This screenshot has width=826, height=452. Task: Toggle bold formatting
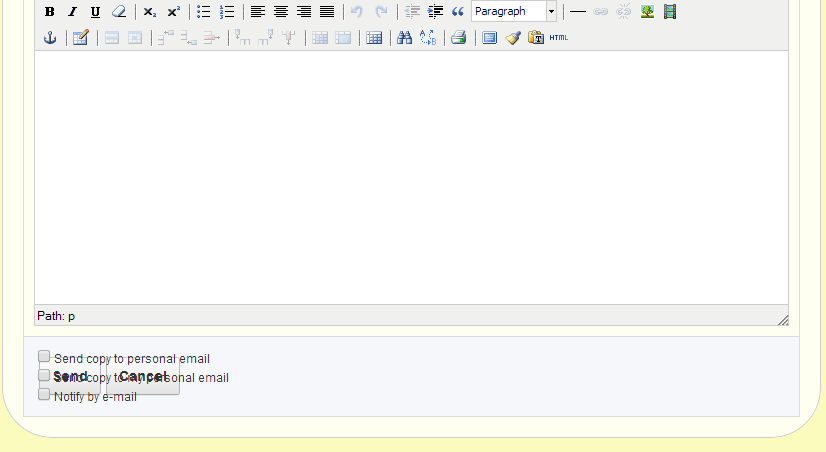(50, 12)
